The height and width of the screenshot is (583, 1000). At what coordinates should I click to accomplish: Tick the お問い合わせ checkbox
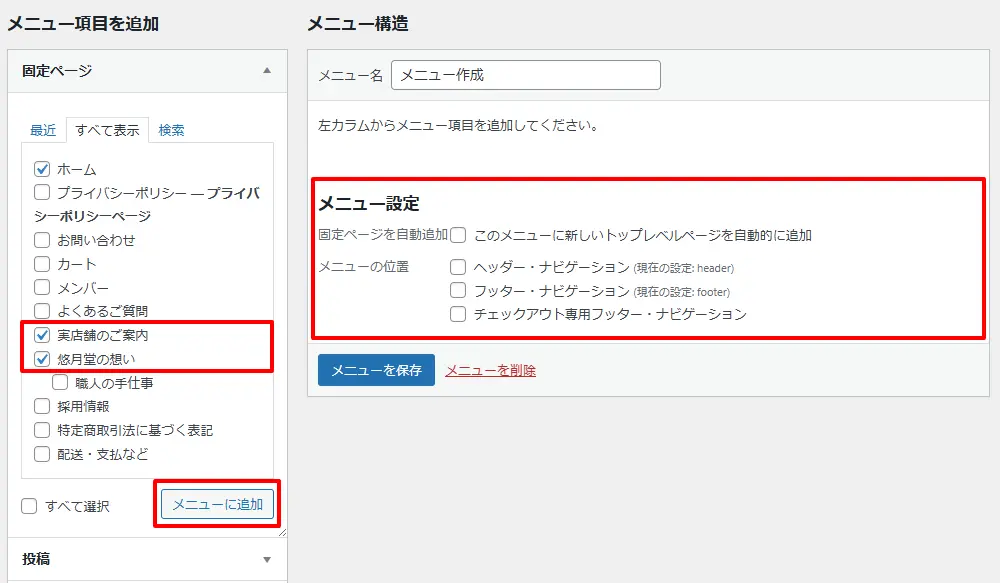point(42,240)
